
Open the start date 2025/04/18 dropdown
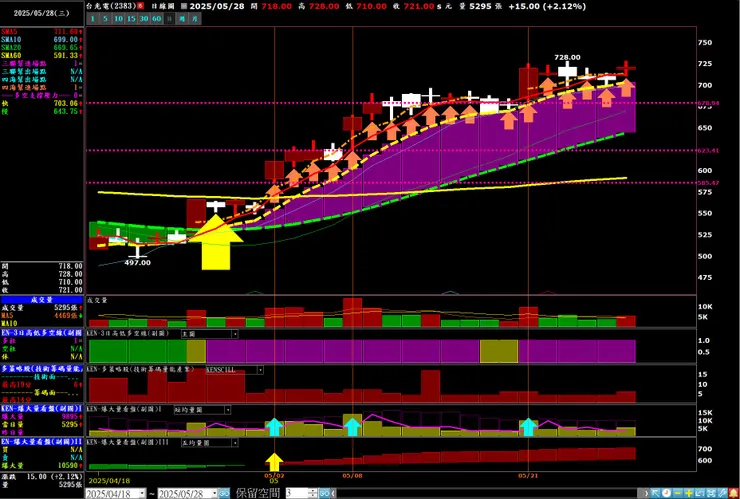[142, 493]
